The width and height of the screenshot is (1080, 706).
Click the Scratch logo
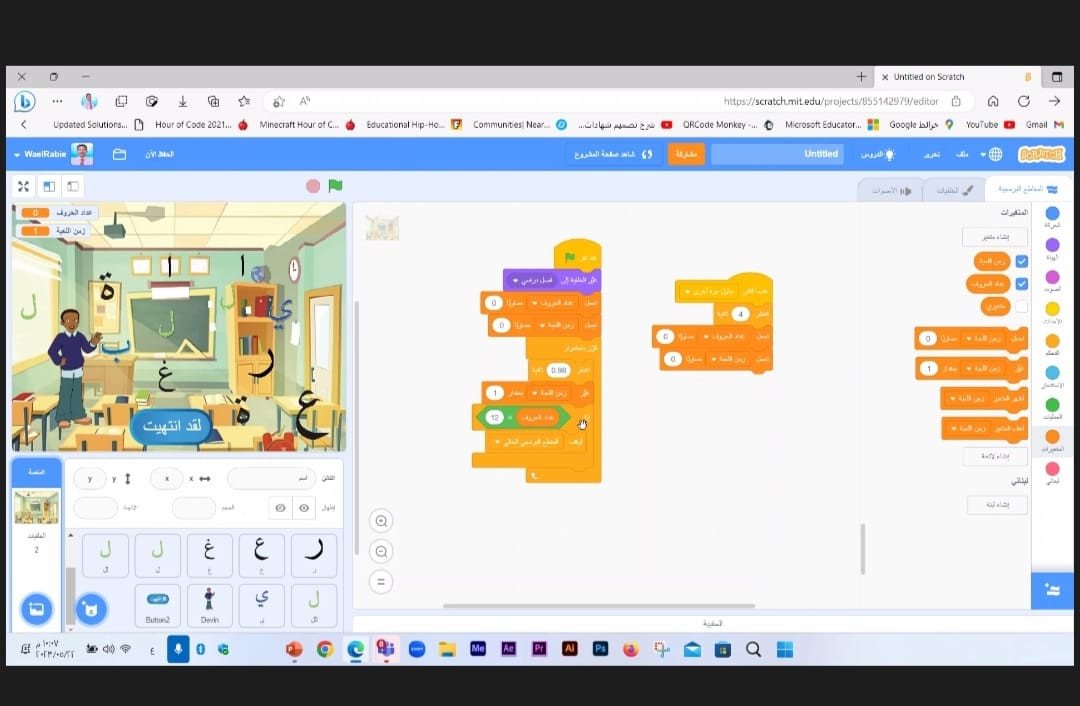(x=1041, y=154)
